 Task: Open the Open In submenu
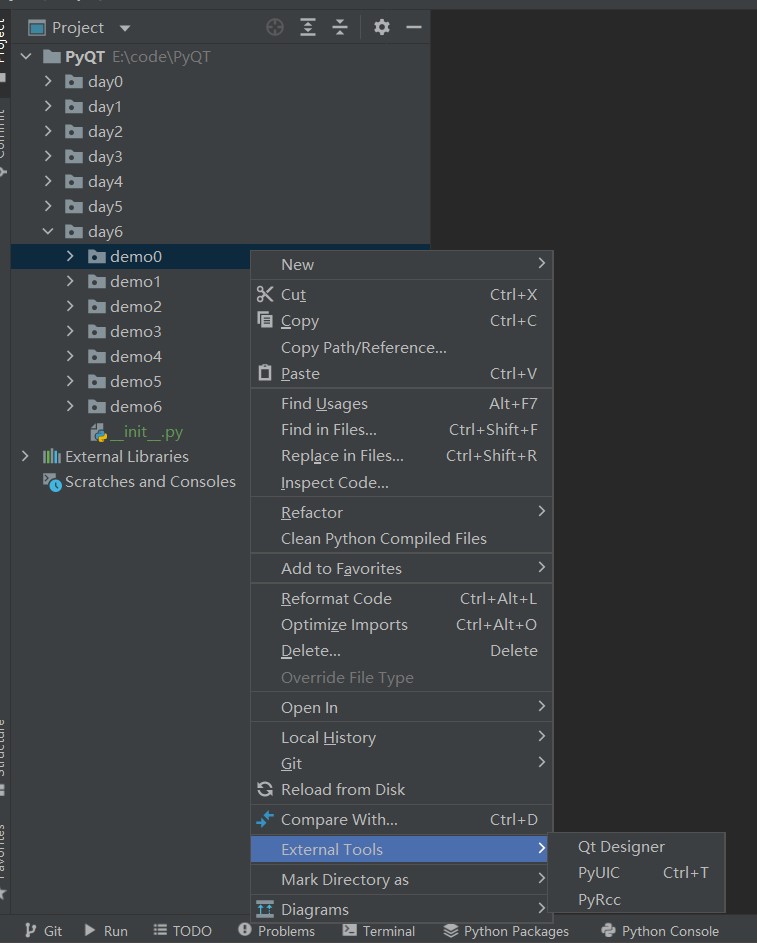[402, 707]
